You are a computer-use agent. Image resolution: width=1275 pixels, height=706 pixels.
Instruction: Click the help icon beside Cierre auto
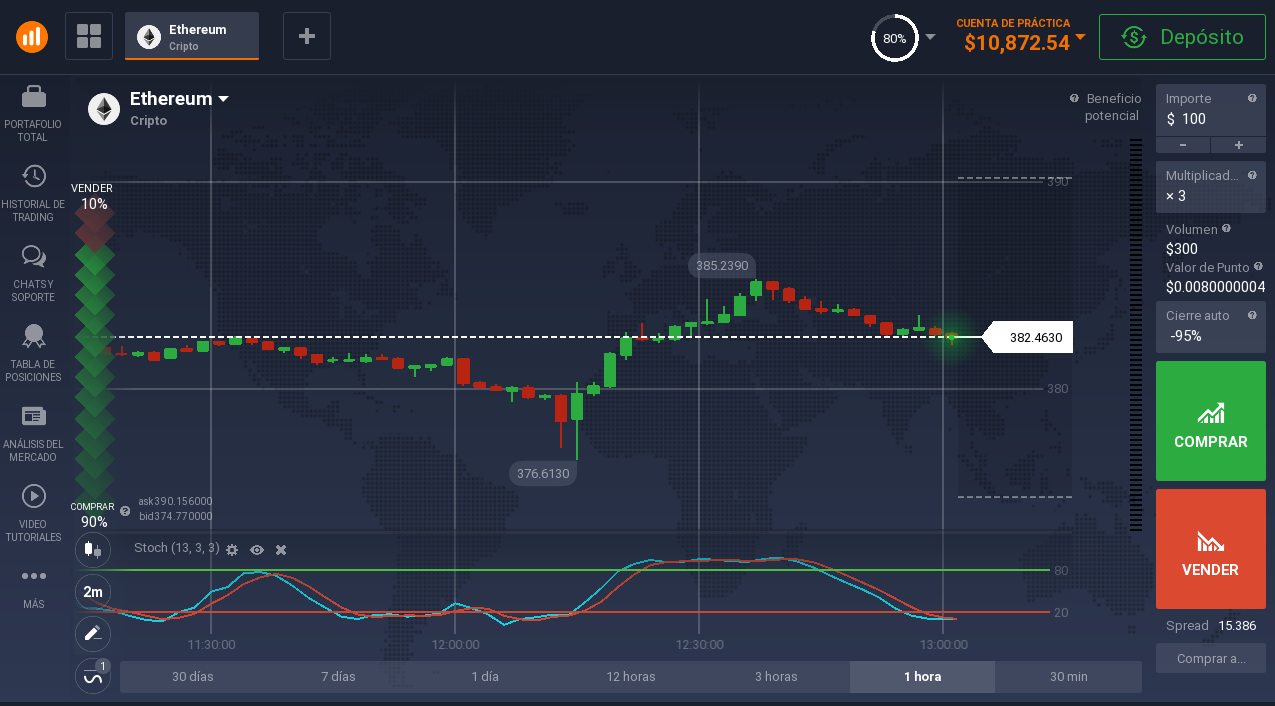[1252, 315]
